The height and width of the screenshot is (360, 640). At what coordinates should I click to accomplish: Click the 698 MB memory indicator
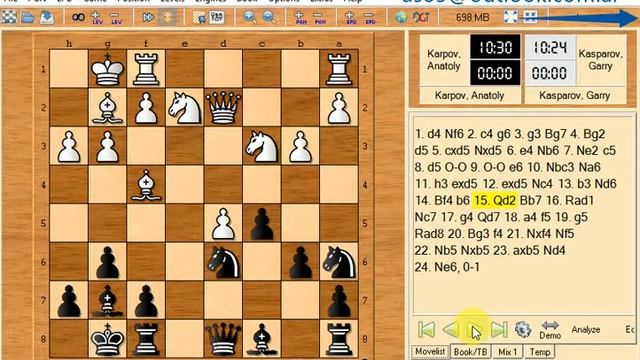point(472,17)
